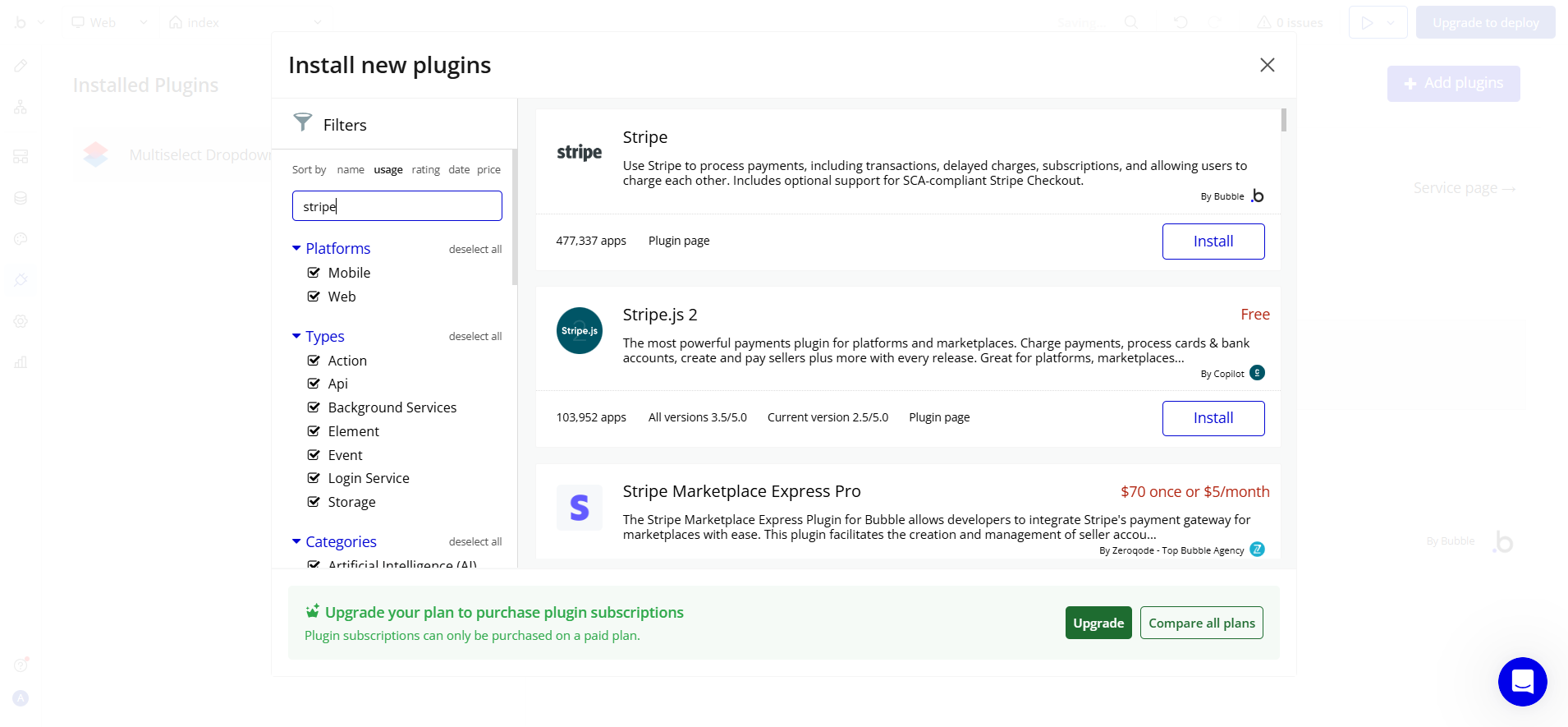This screenshot has height=727, width=1568.
Task: Install the Stripe plugin
Action: coord(1213,242)
